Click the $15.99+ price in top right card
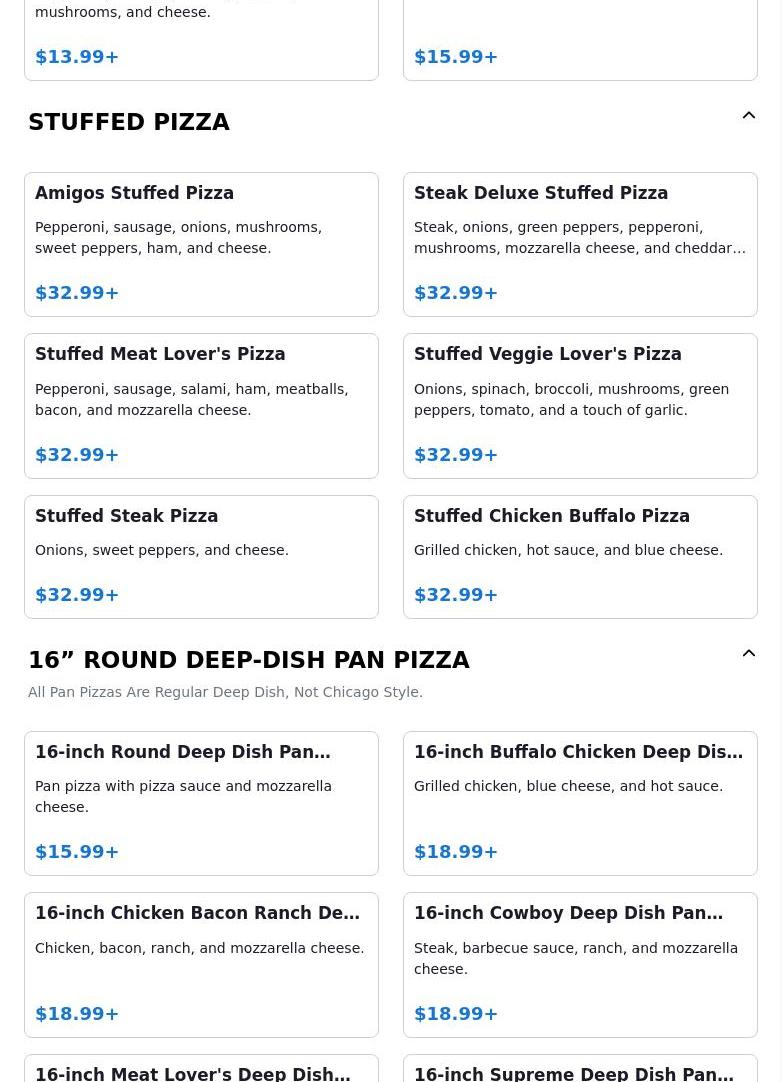Image resolution: width=782 pixels, height=1082 pixels. (456, 57)
